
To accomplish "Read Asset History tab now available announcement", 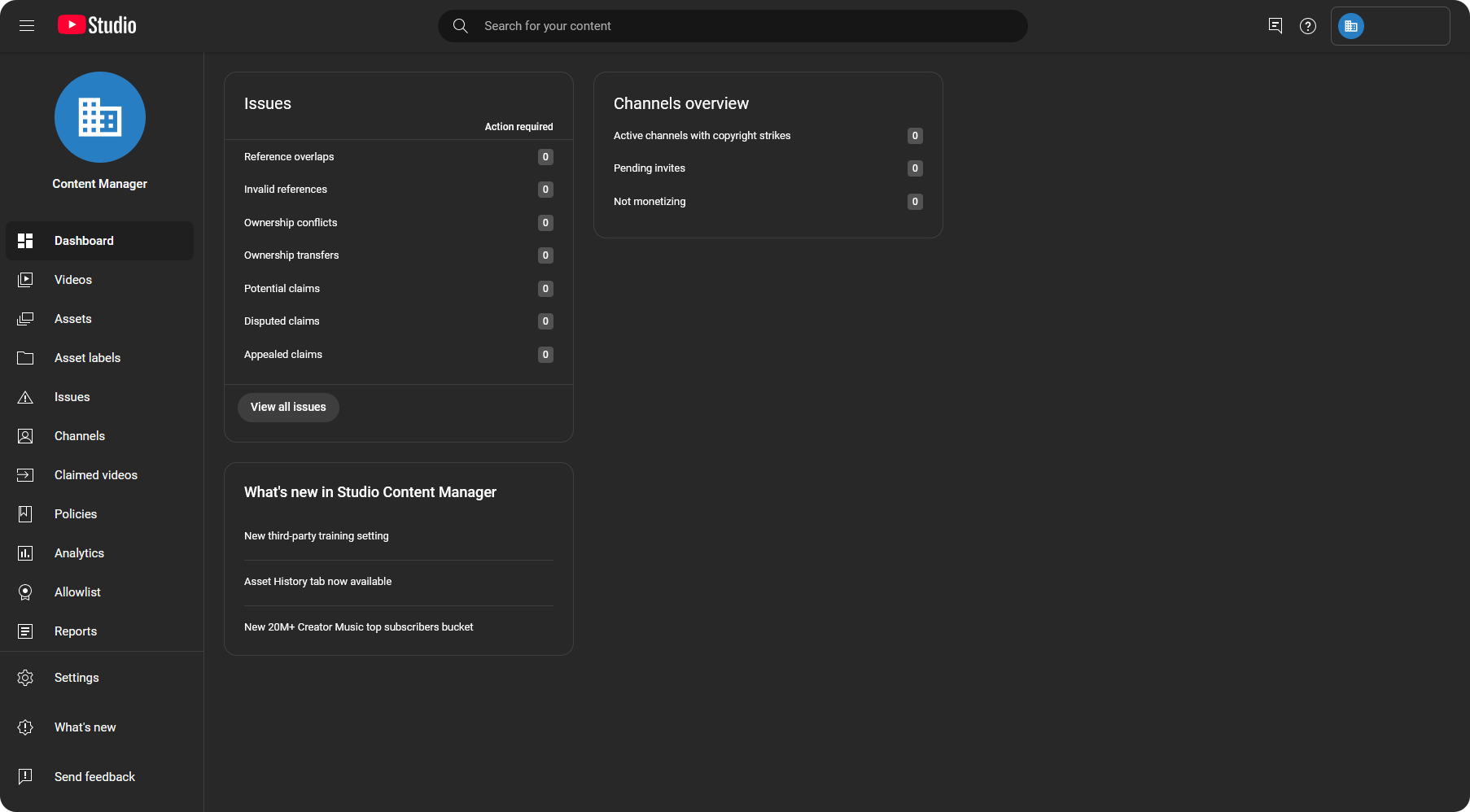I will tap(317, 582).
